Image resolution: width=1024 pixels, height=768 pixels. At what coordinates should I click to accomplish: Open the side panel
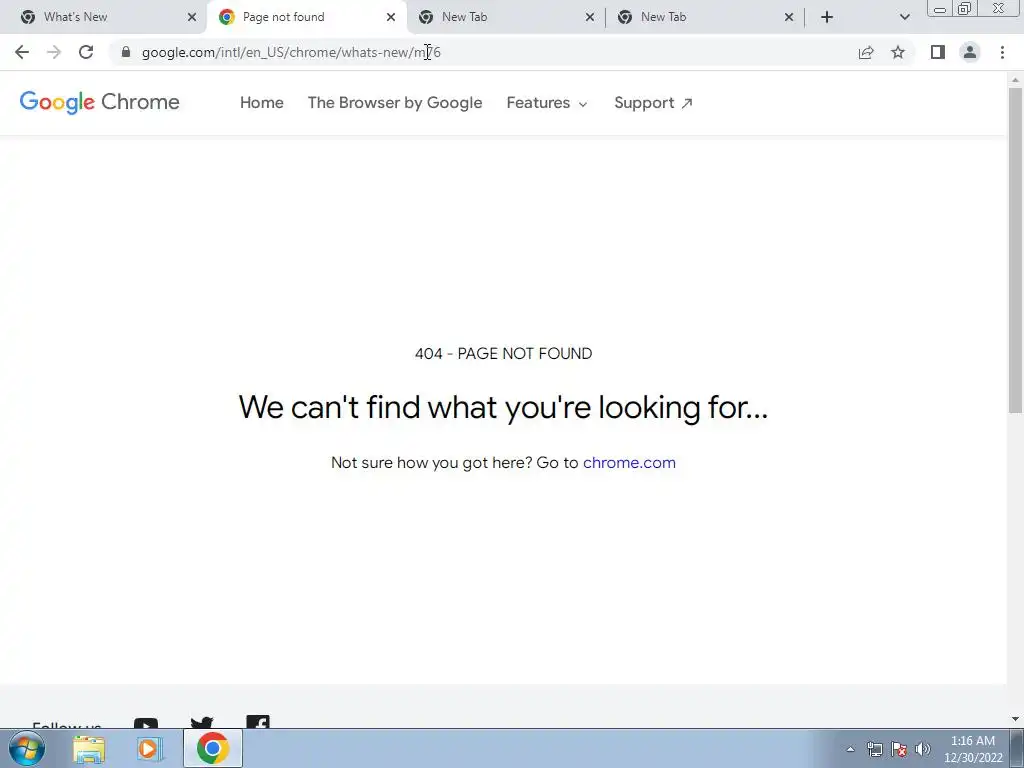(938, 52)
